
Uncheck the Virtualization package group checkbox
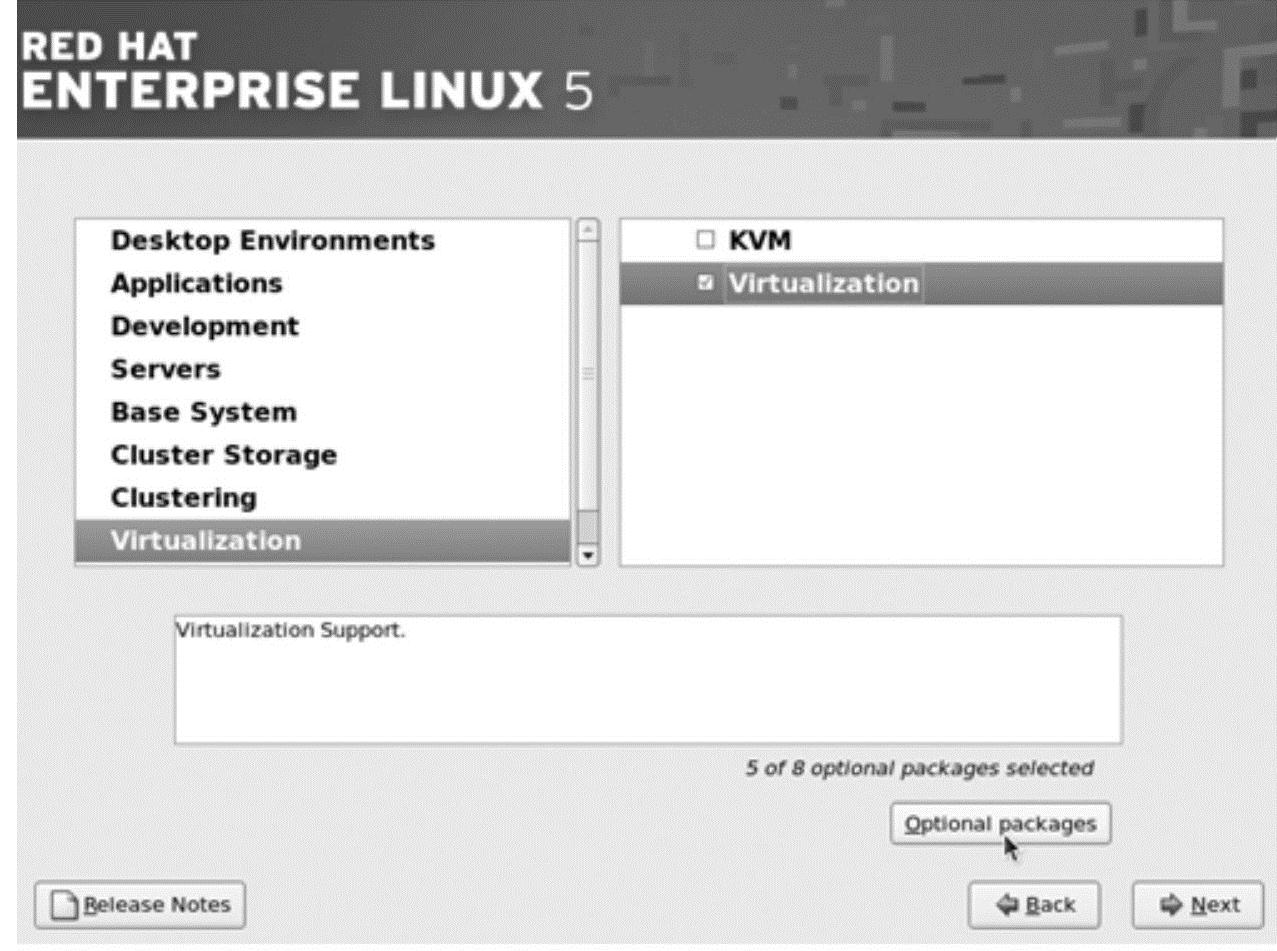point(706,284)
